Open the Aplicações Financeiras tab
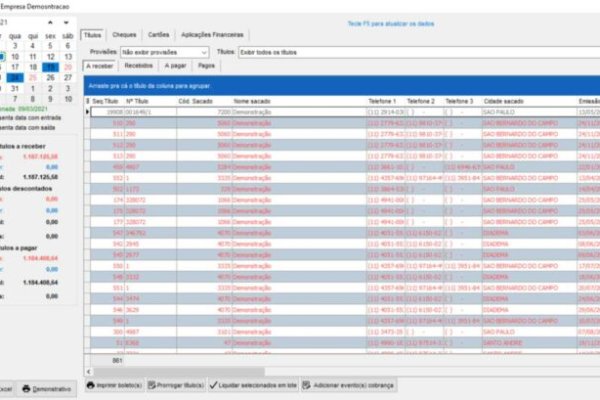 [214, 34]
